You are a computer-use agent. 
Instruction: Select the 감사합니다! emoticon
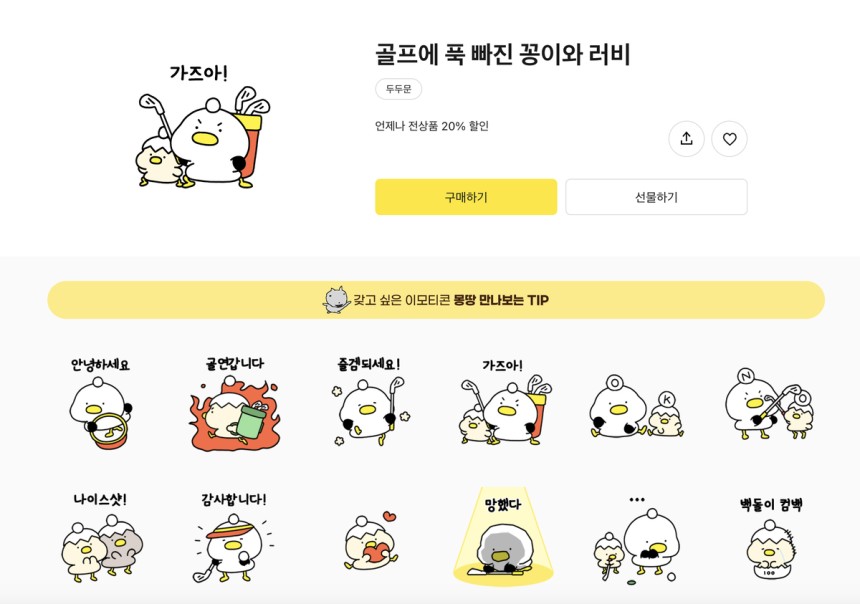click(x=234, y=538)
